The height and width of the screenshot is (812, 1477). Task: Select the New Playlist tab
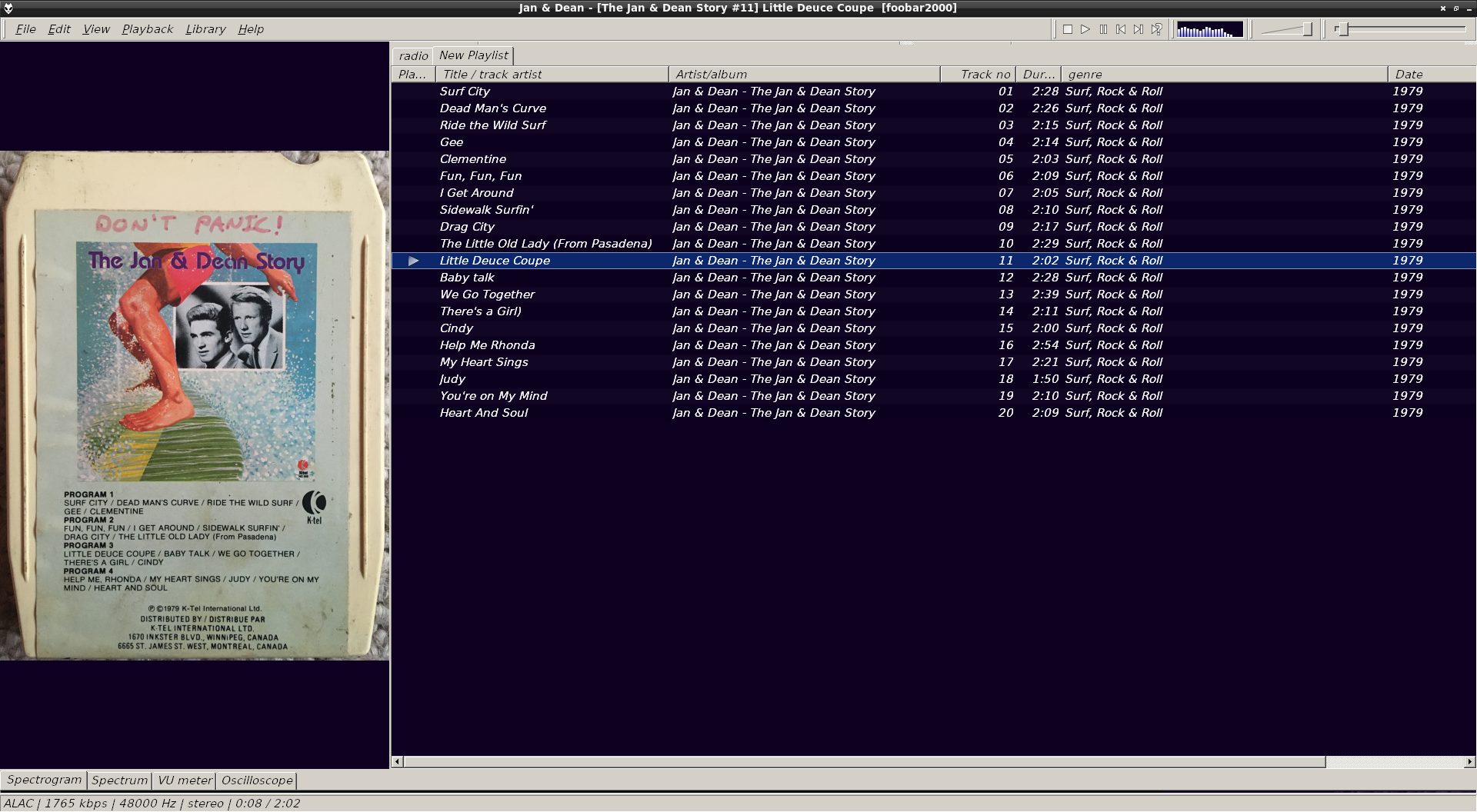pos(473,55)
